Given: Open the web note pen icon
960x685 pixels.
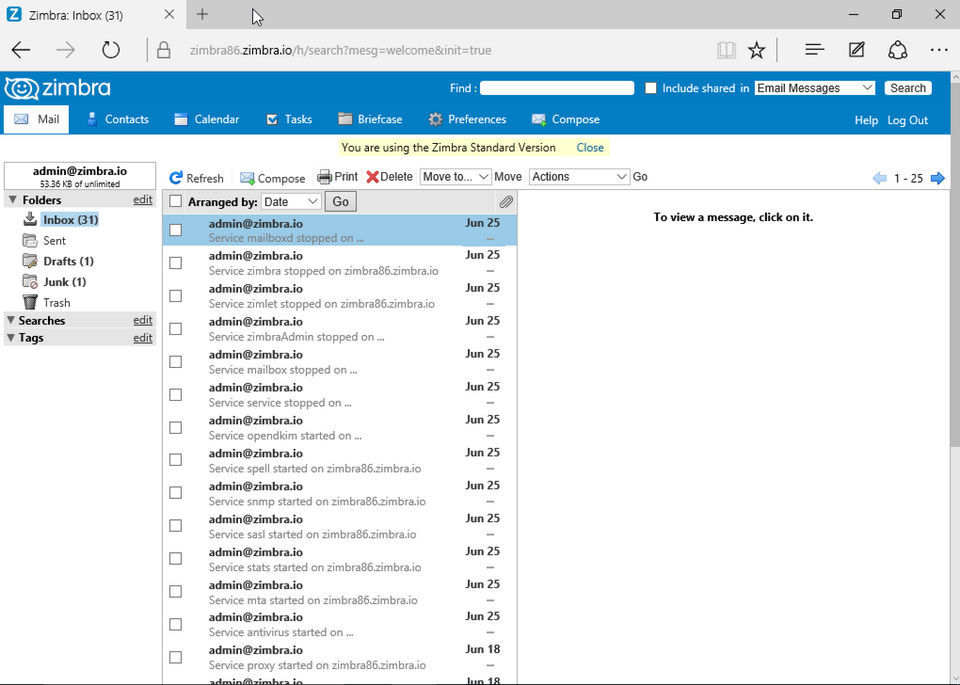Looking at the screenshot, I should pyautogui.click(x=857, y=50).
